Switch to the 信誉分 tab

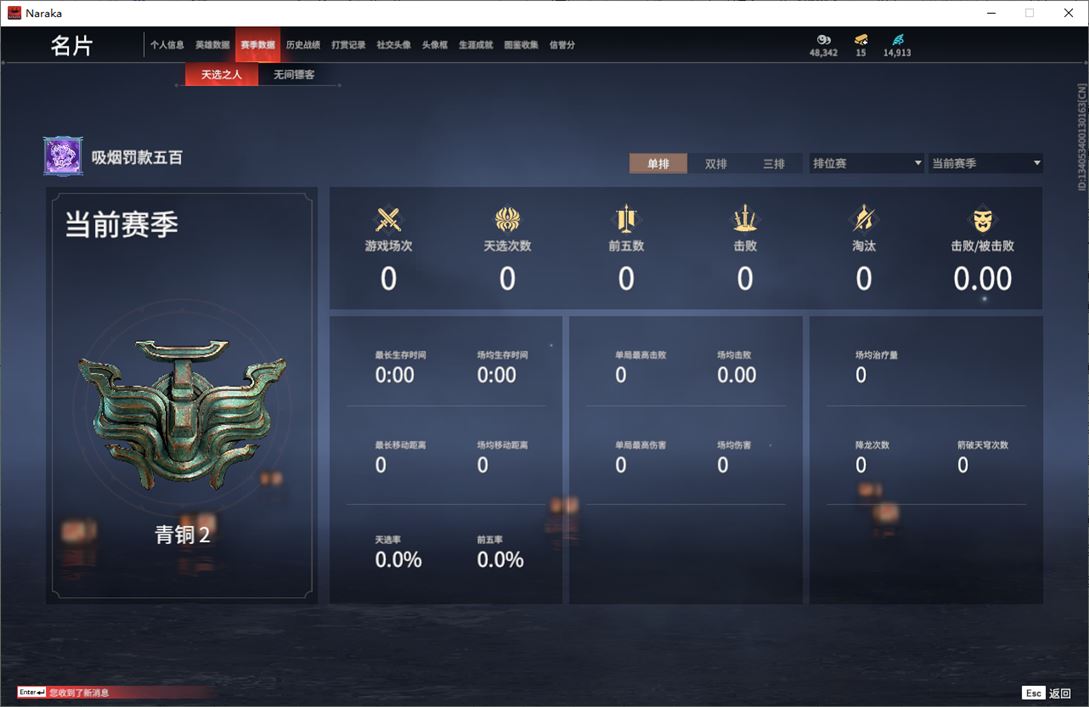(562, 44)
